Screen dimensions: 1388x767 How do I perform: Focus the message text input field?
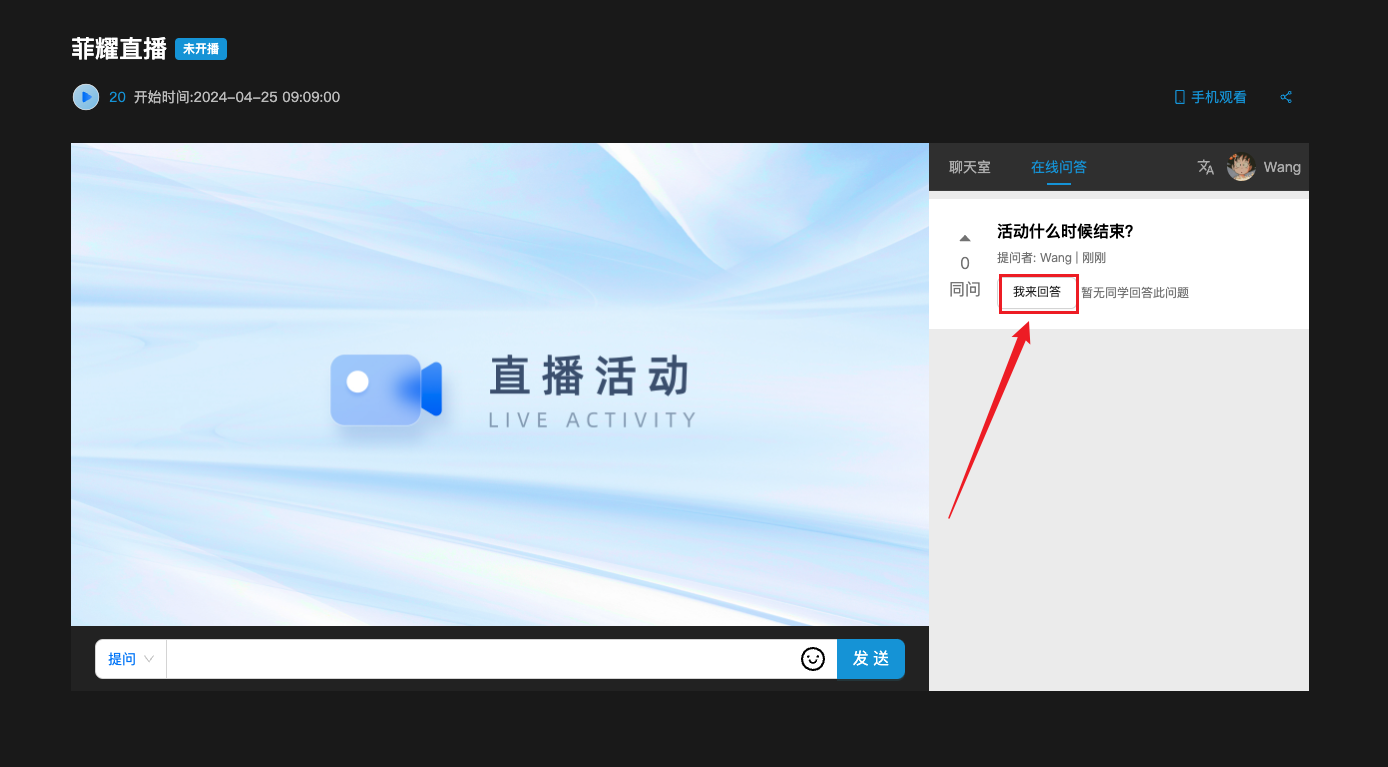click(480, 659)
